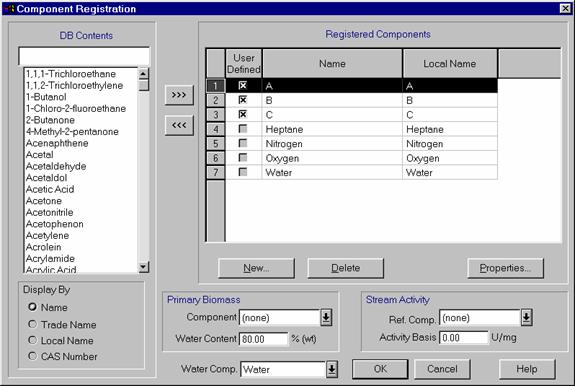Select row header 7 in components table
Image resolution: width=575 pixels, height=386 pixels.
pyautogui.click(x=216, y=172)
